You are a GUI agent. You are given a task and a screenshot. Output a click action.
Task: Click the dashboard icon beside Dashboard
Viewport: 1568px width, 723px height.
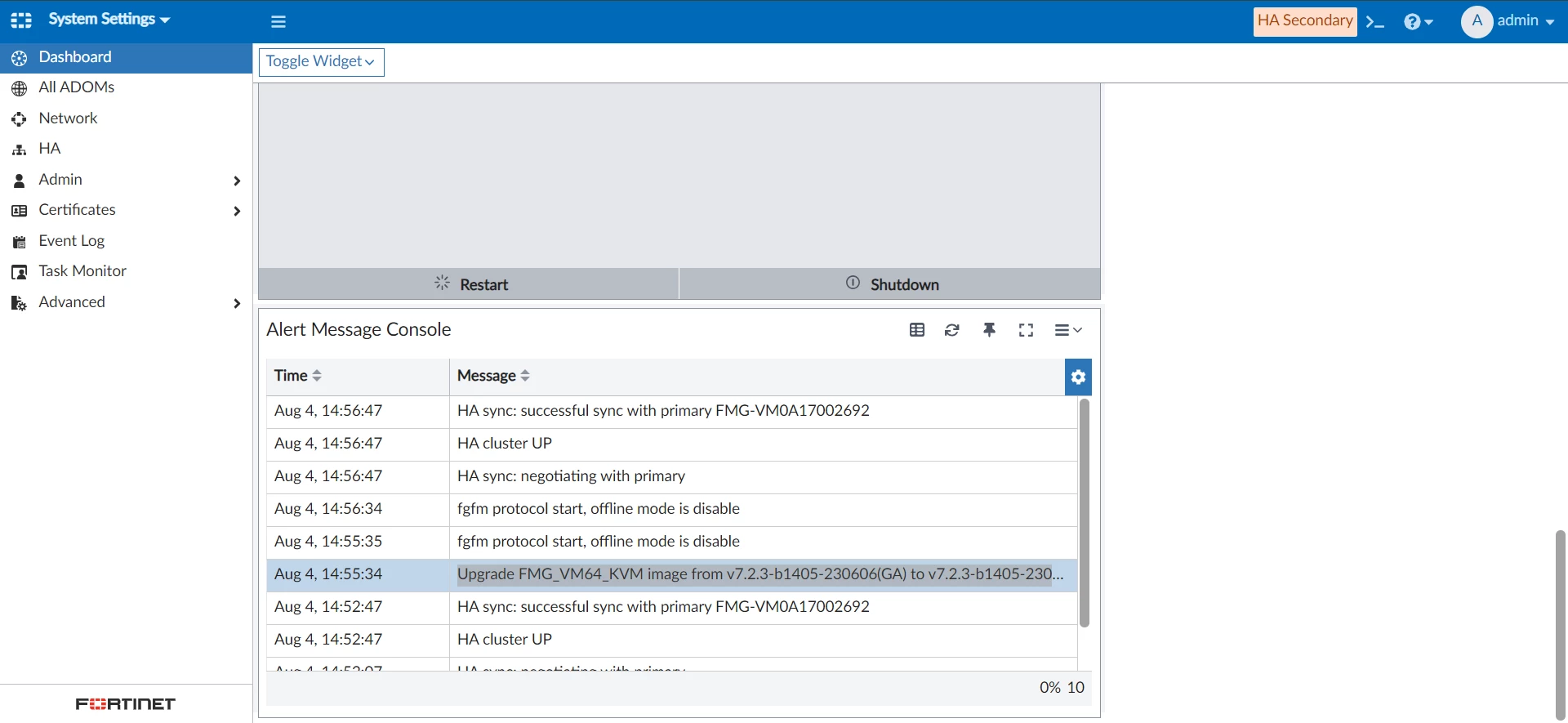click(20, 58)
